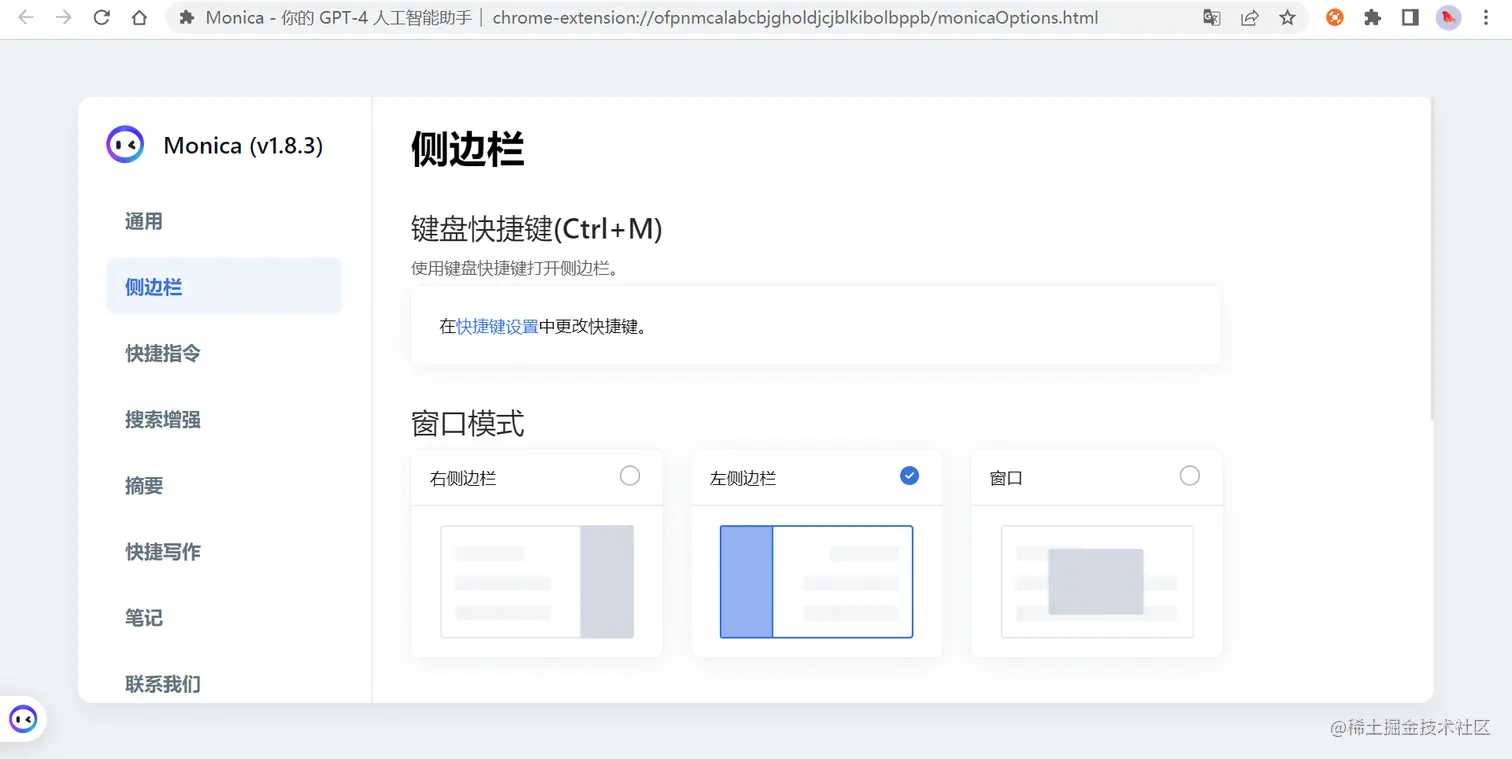The image size is (1512, 759).
Task: Click the browser back arrow
Action: point(26,18)
